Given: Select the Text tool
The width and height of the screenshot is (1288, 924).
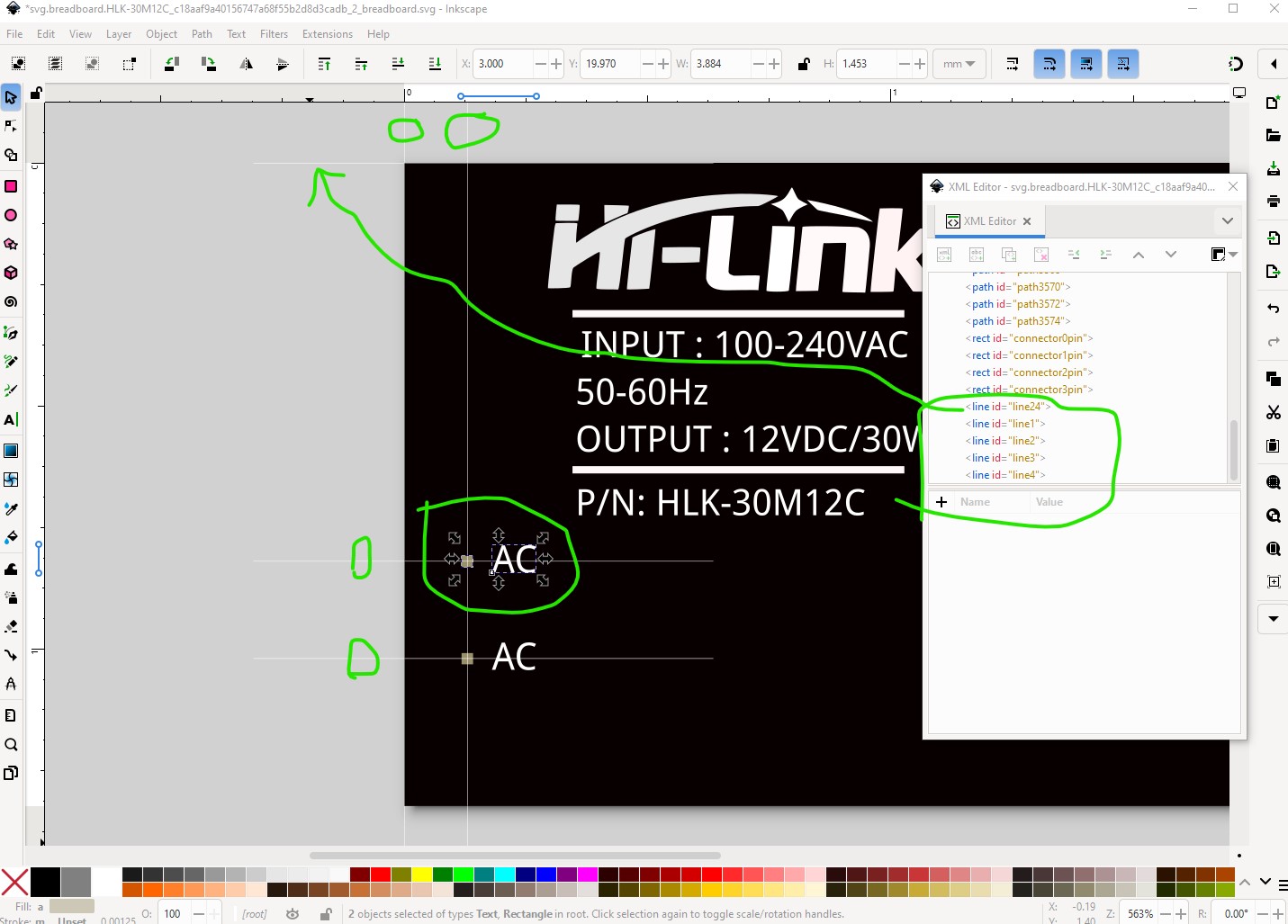Looking at the screenshot, I should pyautogui.click(x=11, y=419).
